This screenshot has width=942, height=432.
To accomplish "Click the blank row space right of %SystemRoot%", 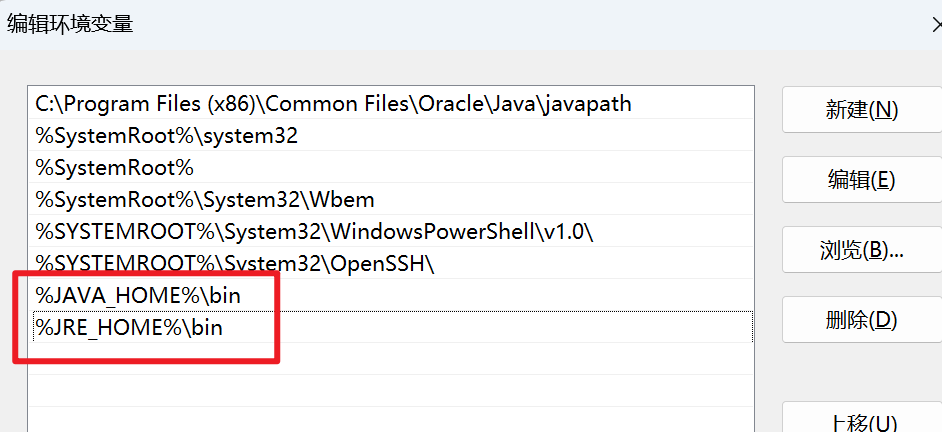I will pos(473,167).
